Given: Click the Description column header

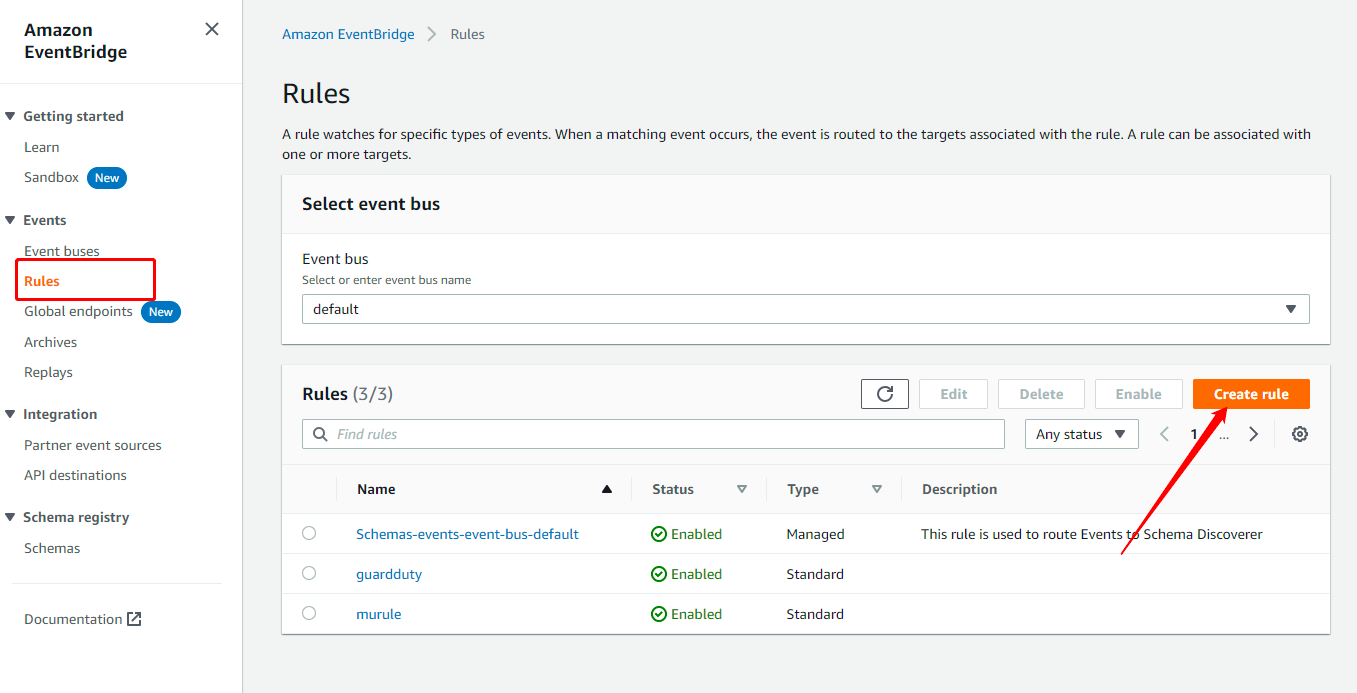Looking at the screenshot, I should tap(959, 489).
